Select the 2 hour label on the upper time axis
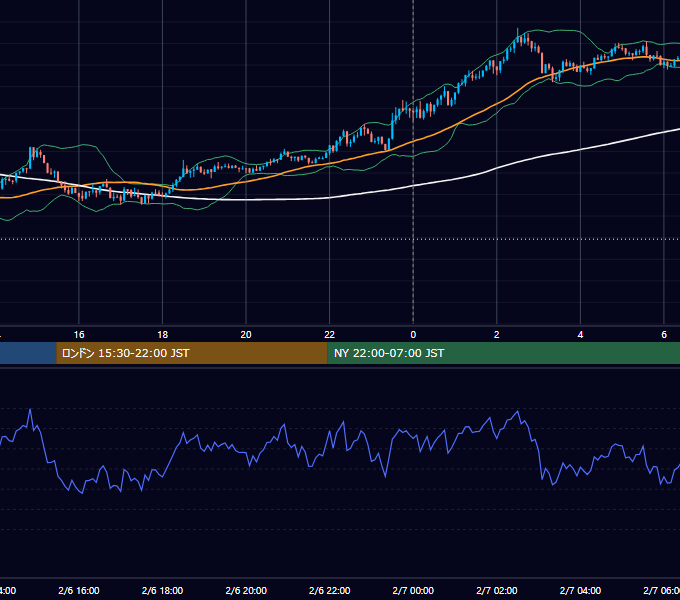The image size is (680, 600). [497, 335]
